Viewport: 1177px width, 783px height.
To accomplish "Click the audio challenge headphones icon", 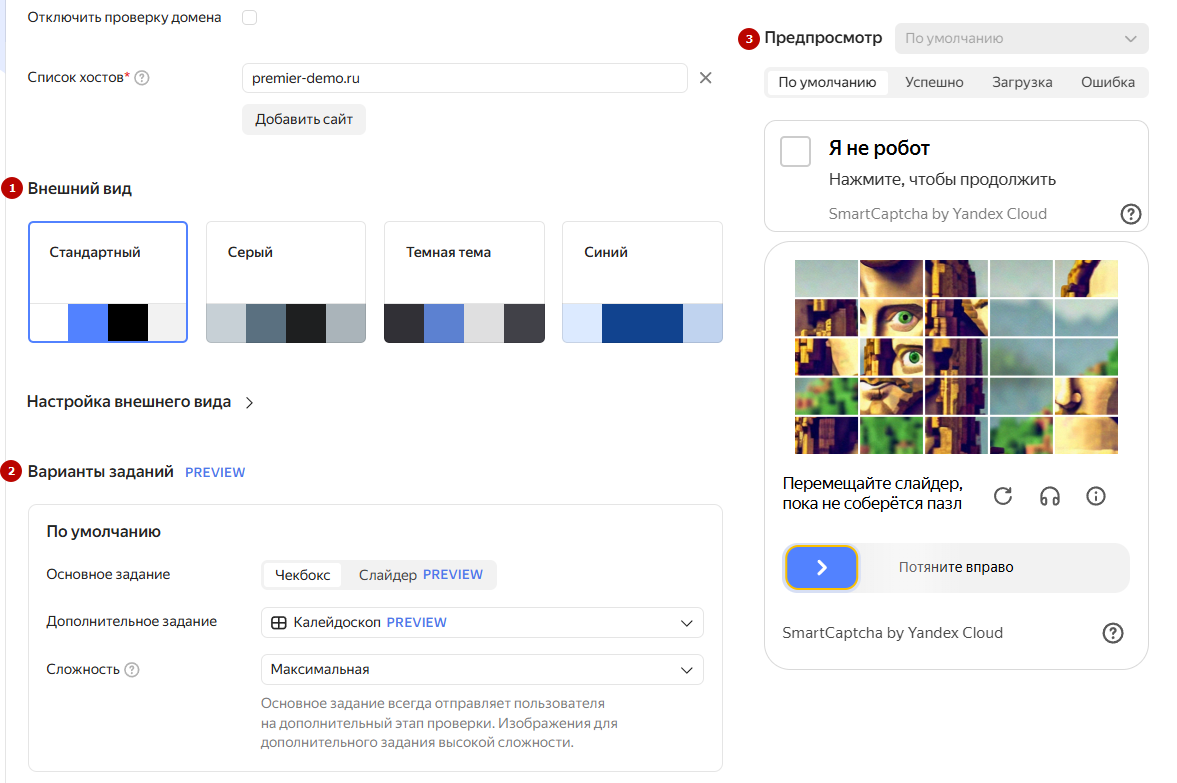I will (1049, 496).
